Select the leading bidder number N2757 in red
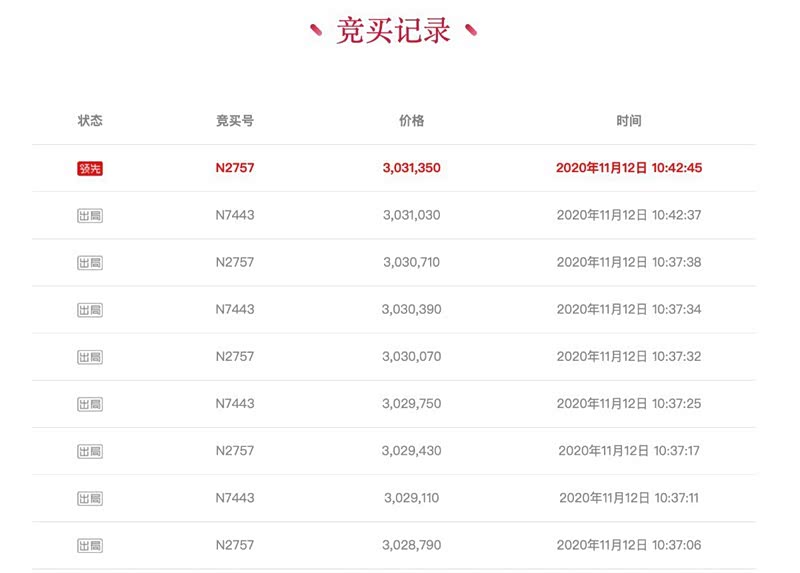 tap(235, 168)
